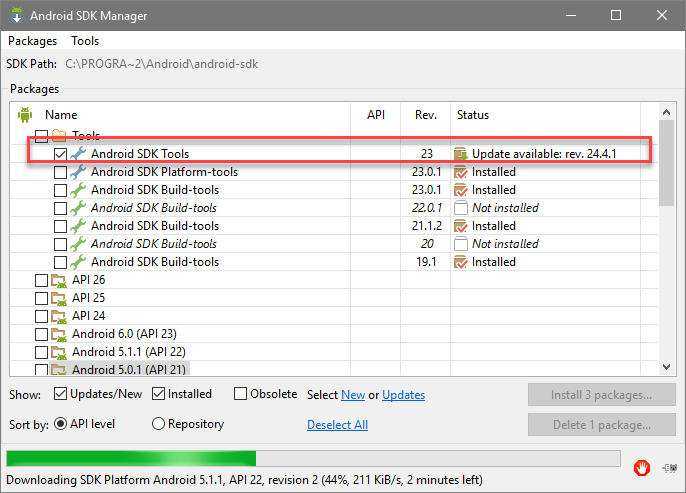Image resolution: width=686 pixels, height=493 pixels.
Task: Check Build-tools rev 20 checkbox
Action: coord(60,244)
